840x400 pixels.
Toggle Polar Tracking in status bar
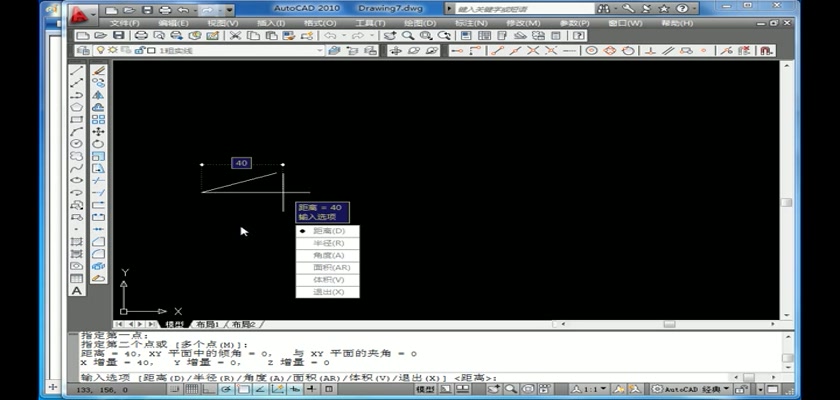[226, 389]
